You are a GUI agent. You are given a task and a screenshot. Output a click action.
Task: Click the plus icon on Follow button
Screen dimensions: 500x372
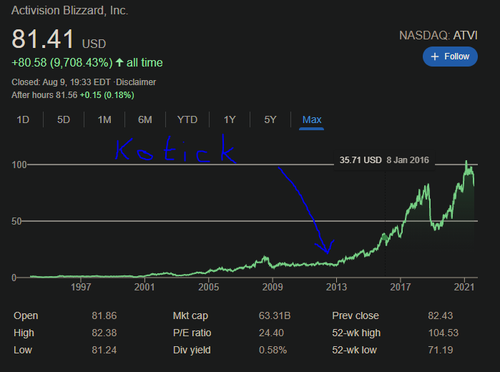tap(434, 57)
